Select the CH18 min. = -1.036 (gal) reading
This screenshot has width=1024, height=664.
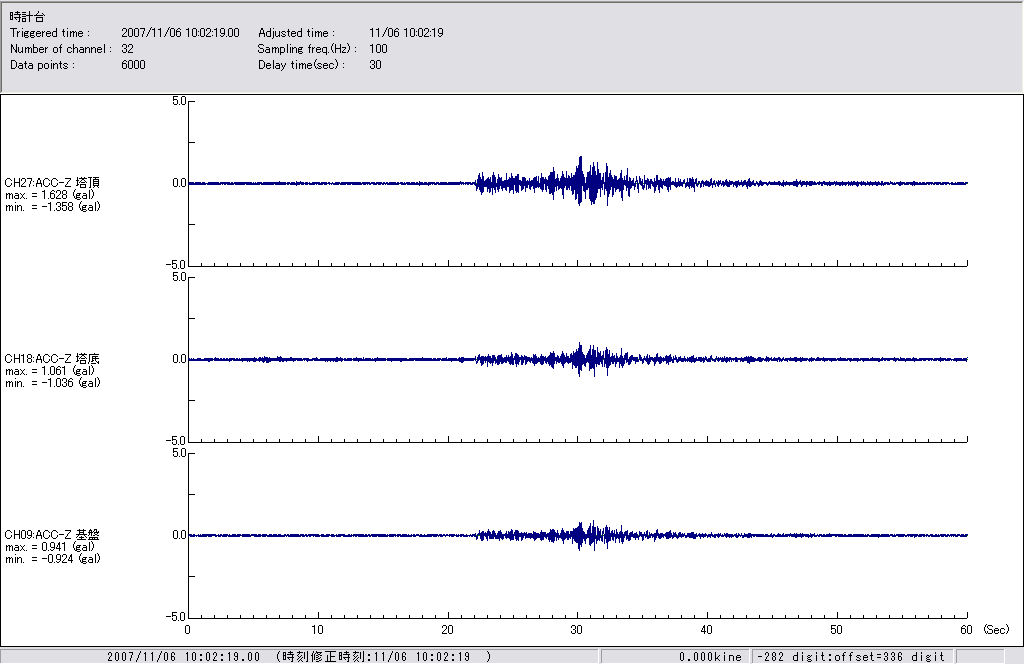(51, 383)
